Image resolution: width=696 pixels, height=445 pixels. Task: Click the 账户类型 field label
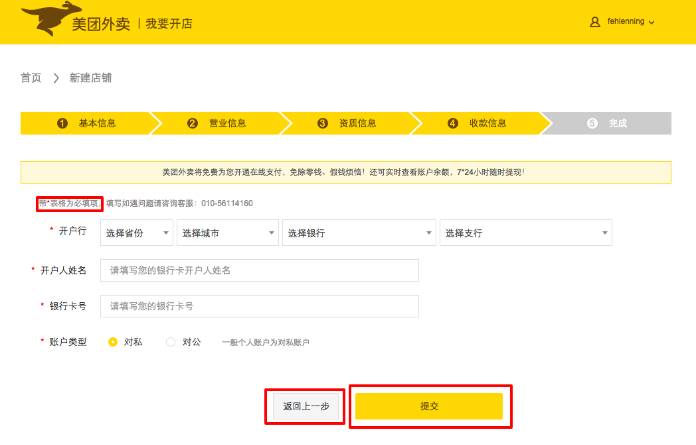pyautogui.click(x=68, y=342)
